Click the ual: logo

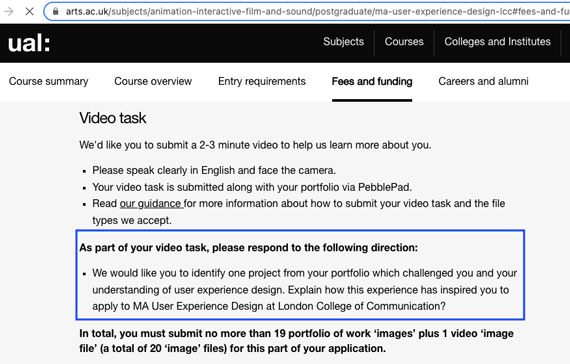(x=29, y=43)
